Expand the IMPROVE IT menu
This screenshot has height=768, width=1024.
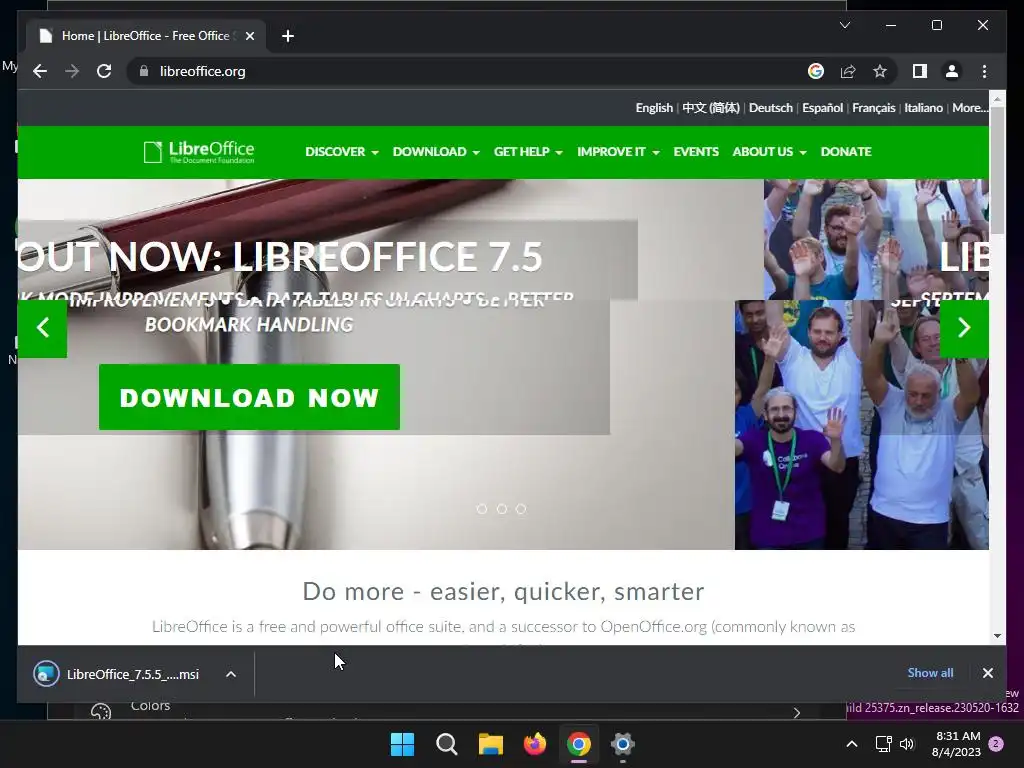click(618, 152)
